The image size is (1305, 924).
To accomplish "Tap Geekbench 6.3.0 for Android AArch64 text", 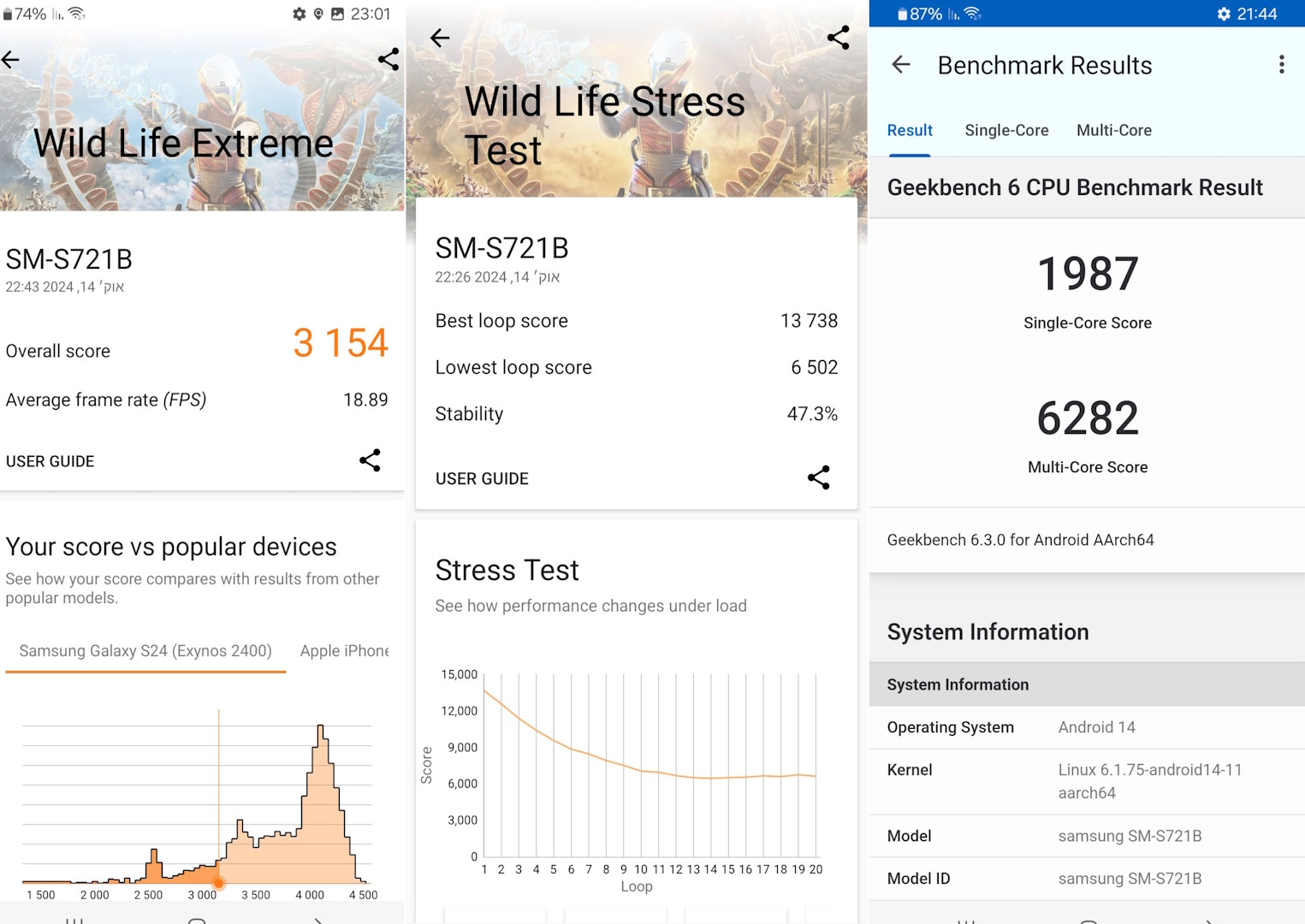I will 1020,540.
